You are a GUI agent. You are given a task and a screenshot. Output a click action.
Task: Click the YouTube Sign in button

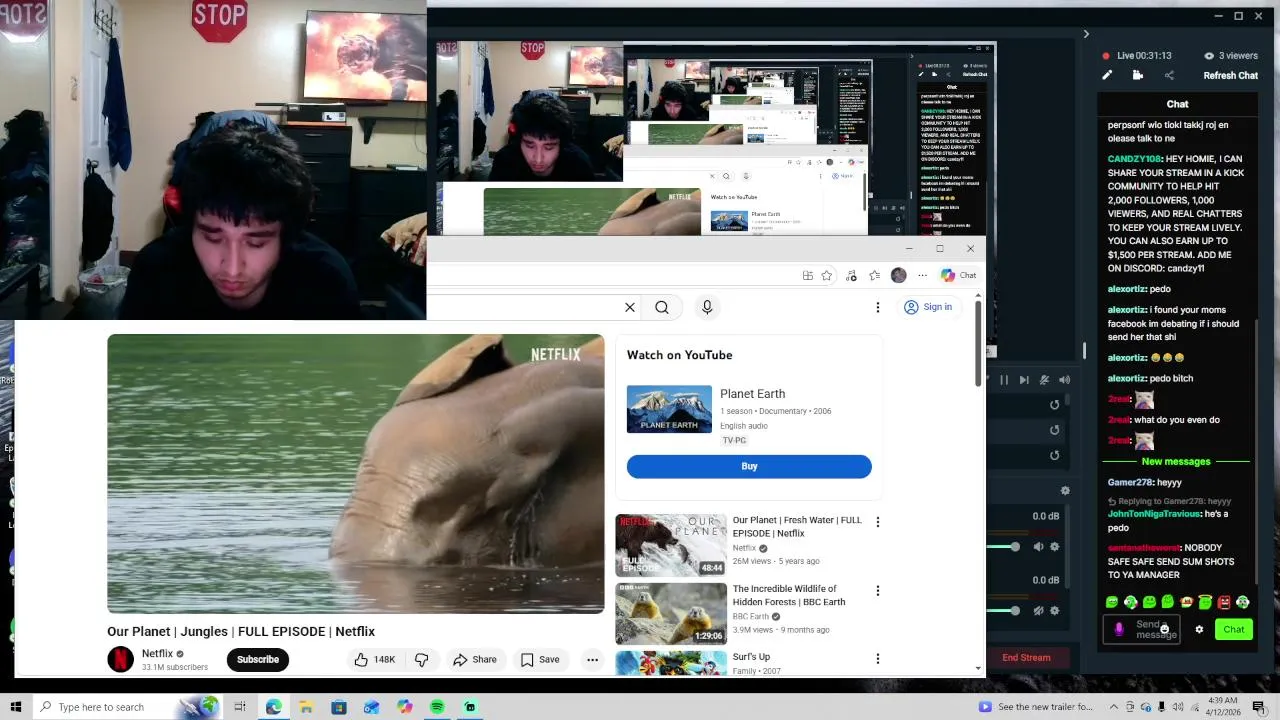pyautogui.click(x=928, y=307)
